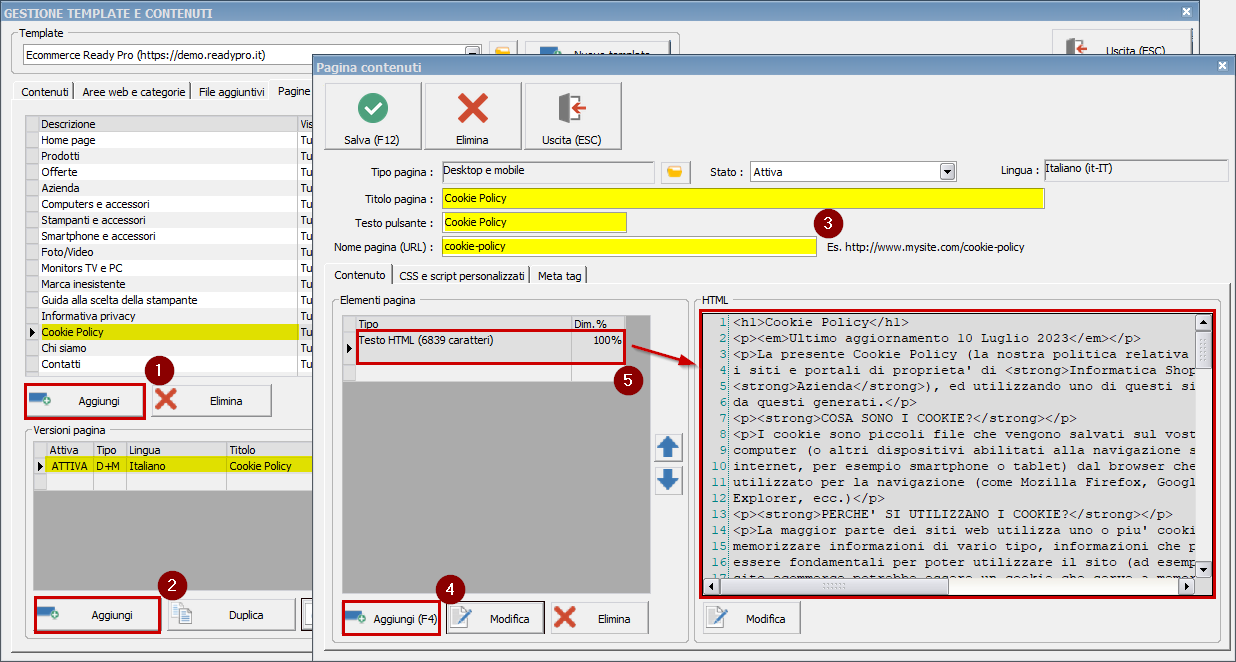Viewport: 1236px width, 662px height.
Task: Select the Chi siamo row
Action: (169, 348)
